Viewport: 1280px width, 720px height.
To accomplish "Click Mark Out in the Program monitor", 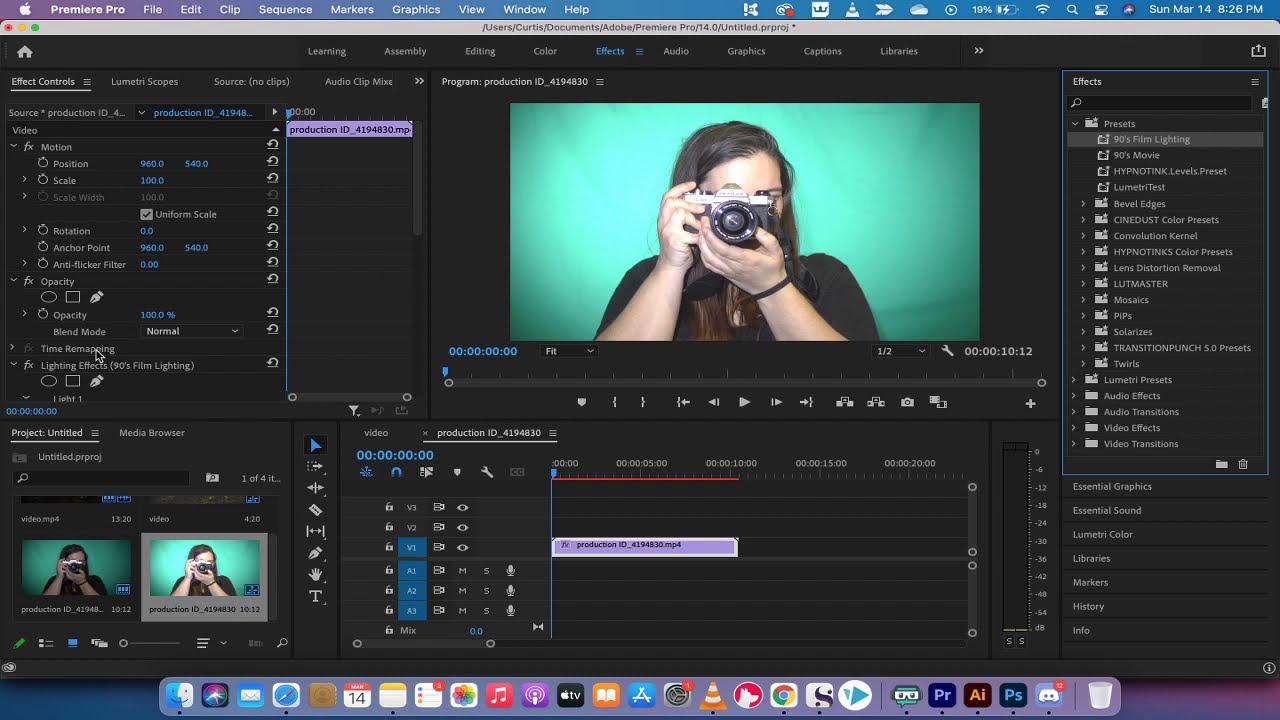I will [642, 402].
